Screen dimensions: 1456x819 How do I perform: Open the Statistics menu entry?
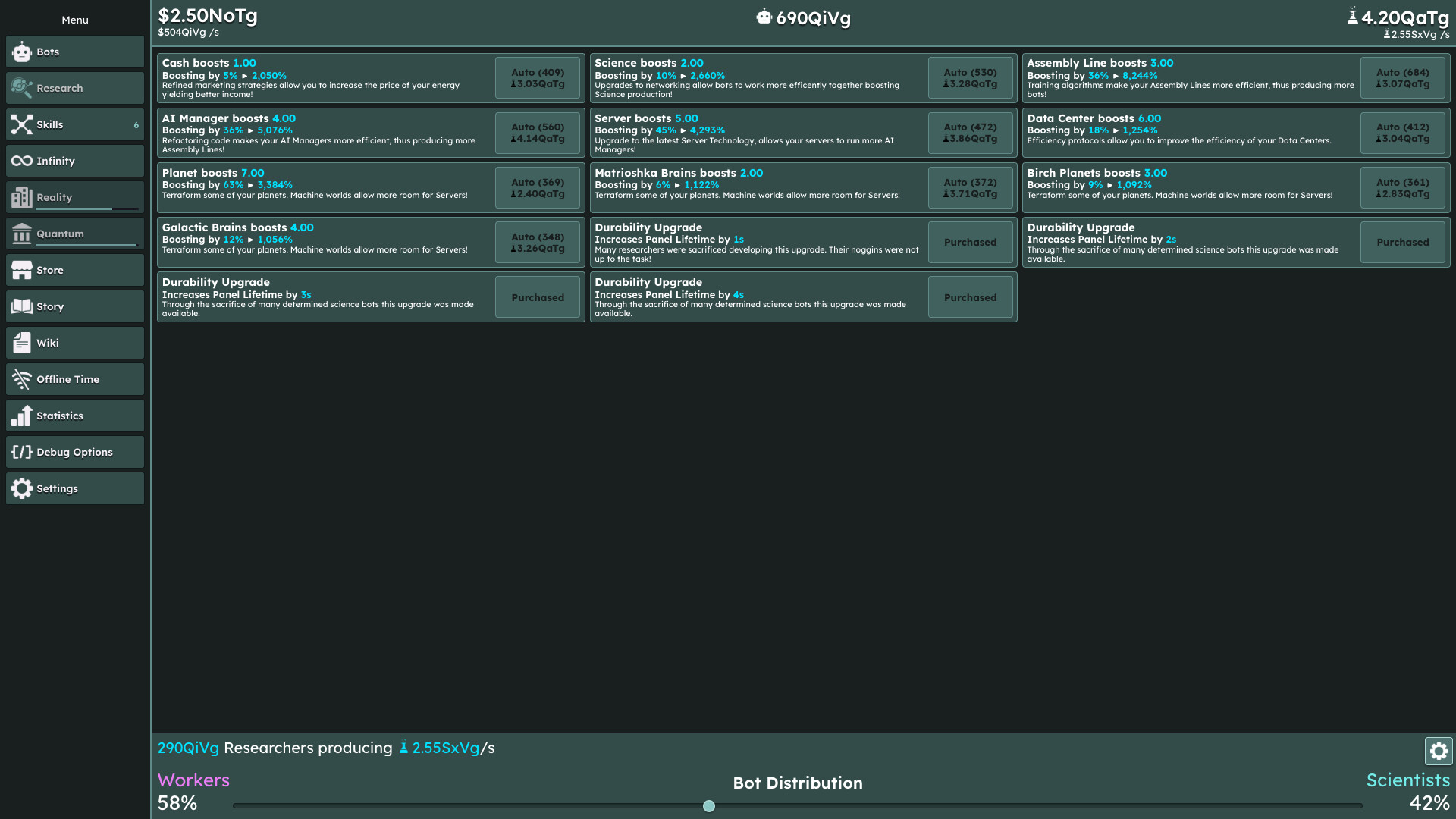75,416
